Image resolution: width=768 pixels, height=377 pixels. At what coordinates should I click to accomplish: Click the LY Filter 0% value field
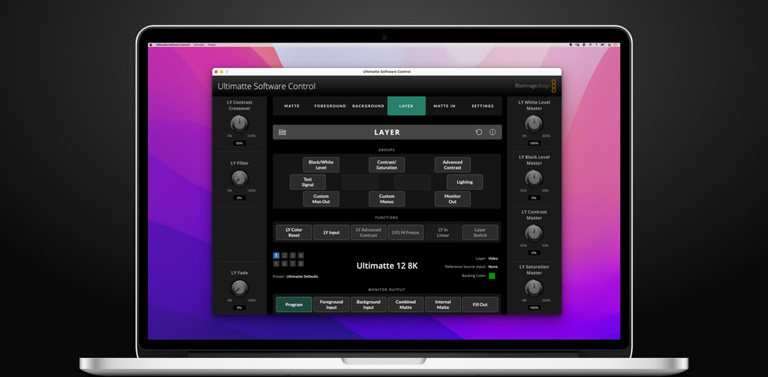(240, 198)
